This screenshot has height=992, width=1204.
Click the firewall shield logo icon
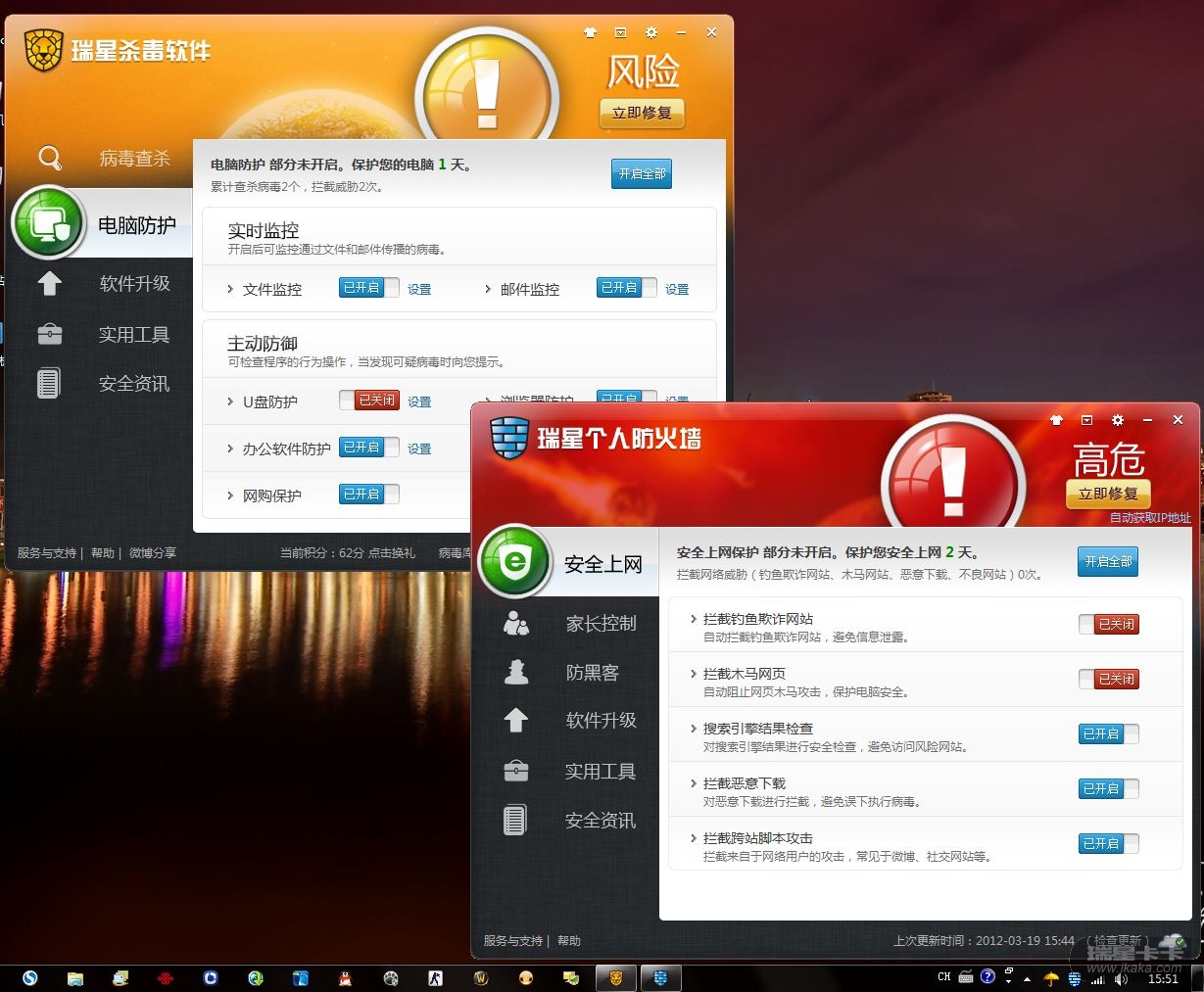point(509,437)
